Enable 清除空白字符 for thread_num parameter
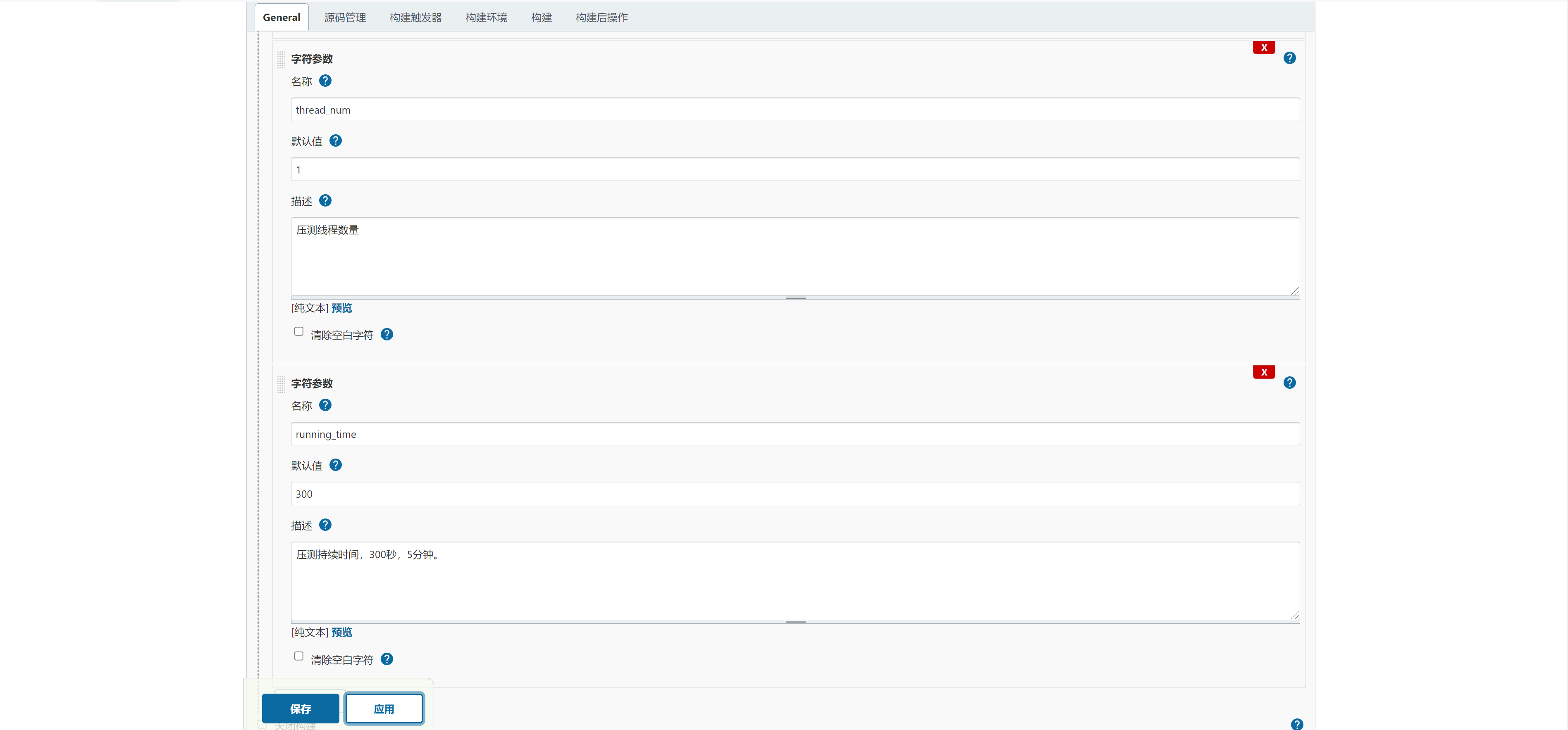The image size is (1568, 730). tap(299, 332)
